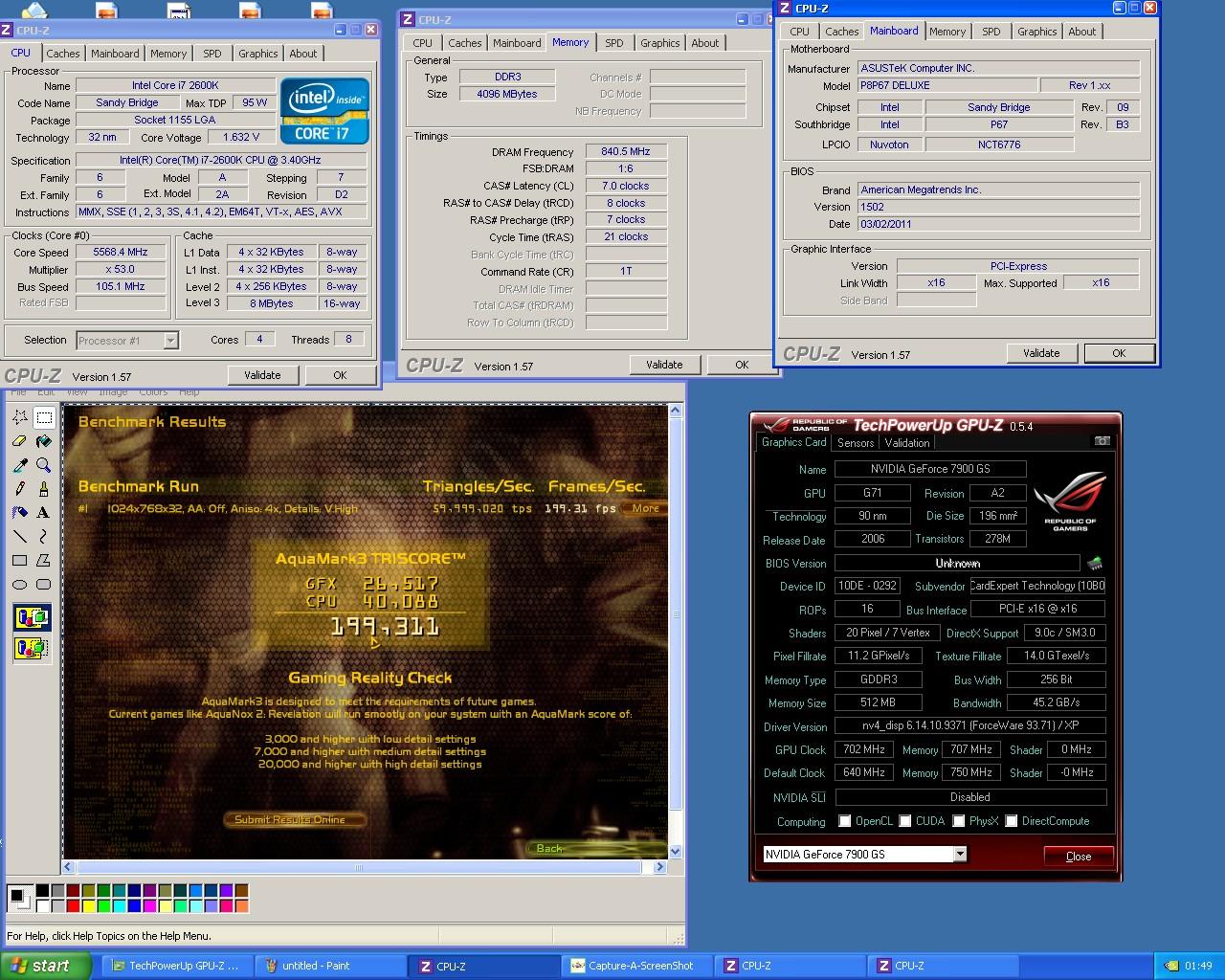Pick the Airbrush spray can tool
This screenshot has width=1225, height=980.
pyautogui.click(x=19, y=513)
